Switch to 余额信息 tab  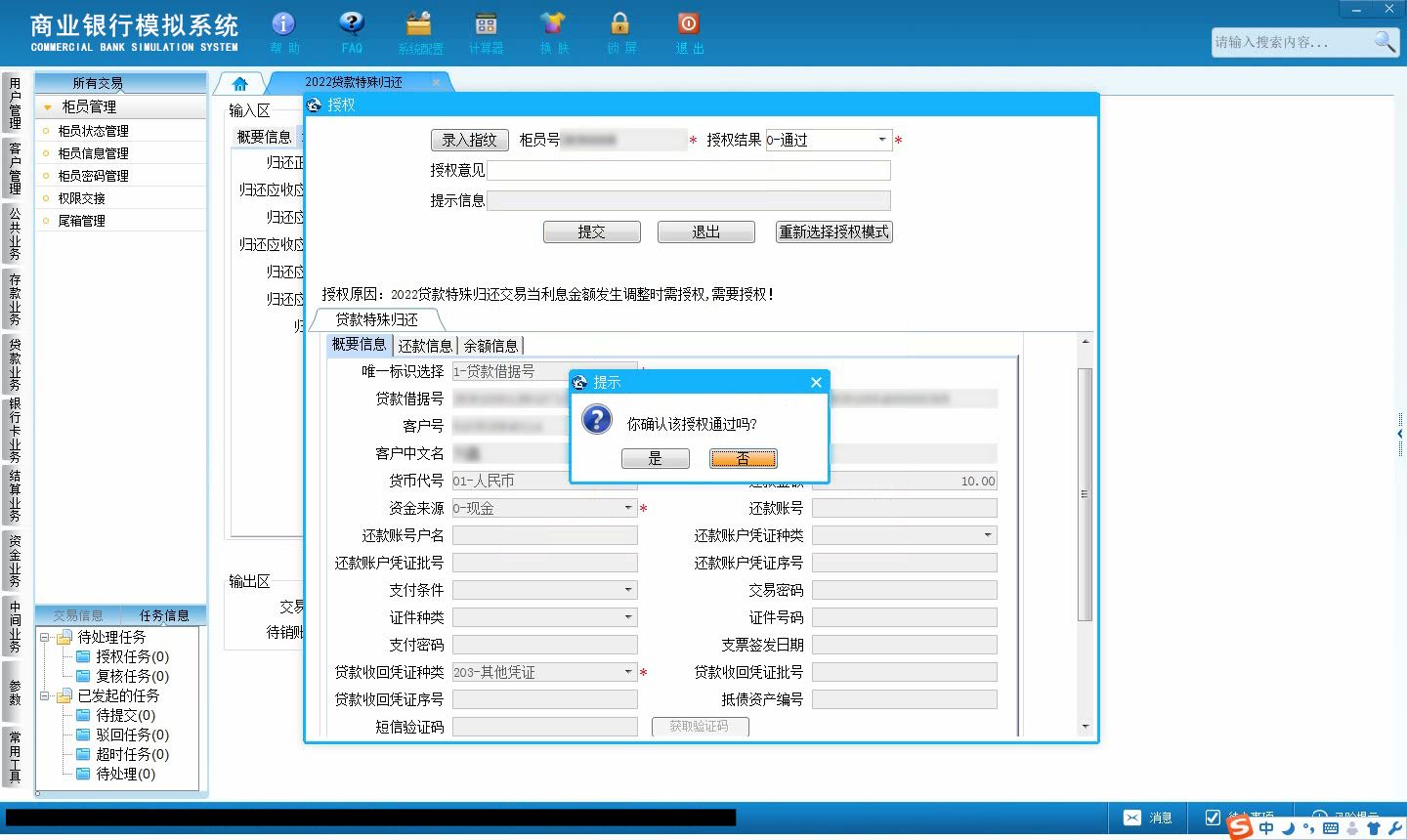490,345
